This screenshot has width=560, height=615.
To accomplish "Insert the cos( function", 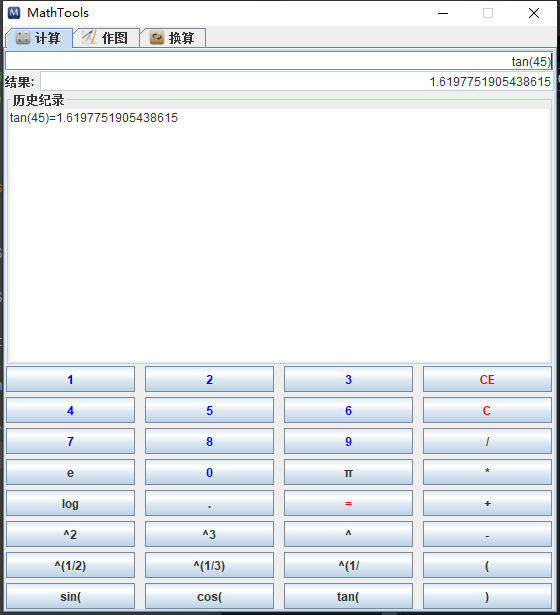I will (x=209, y=596).
